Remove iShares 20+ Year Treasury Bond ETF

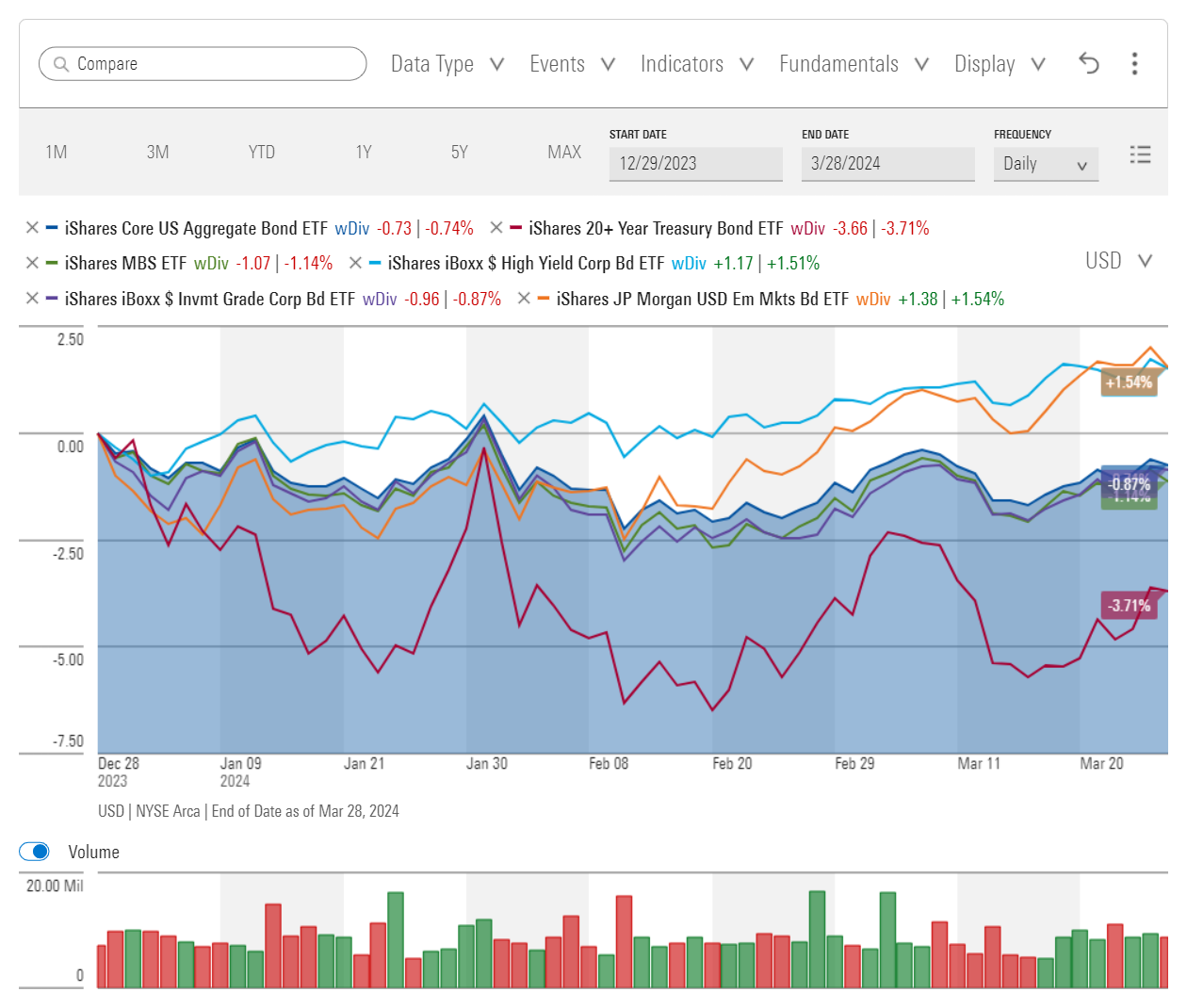coord(496,228)
